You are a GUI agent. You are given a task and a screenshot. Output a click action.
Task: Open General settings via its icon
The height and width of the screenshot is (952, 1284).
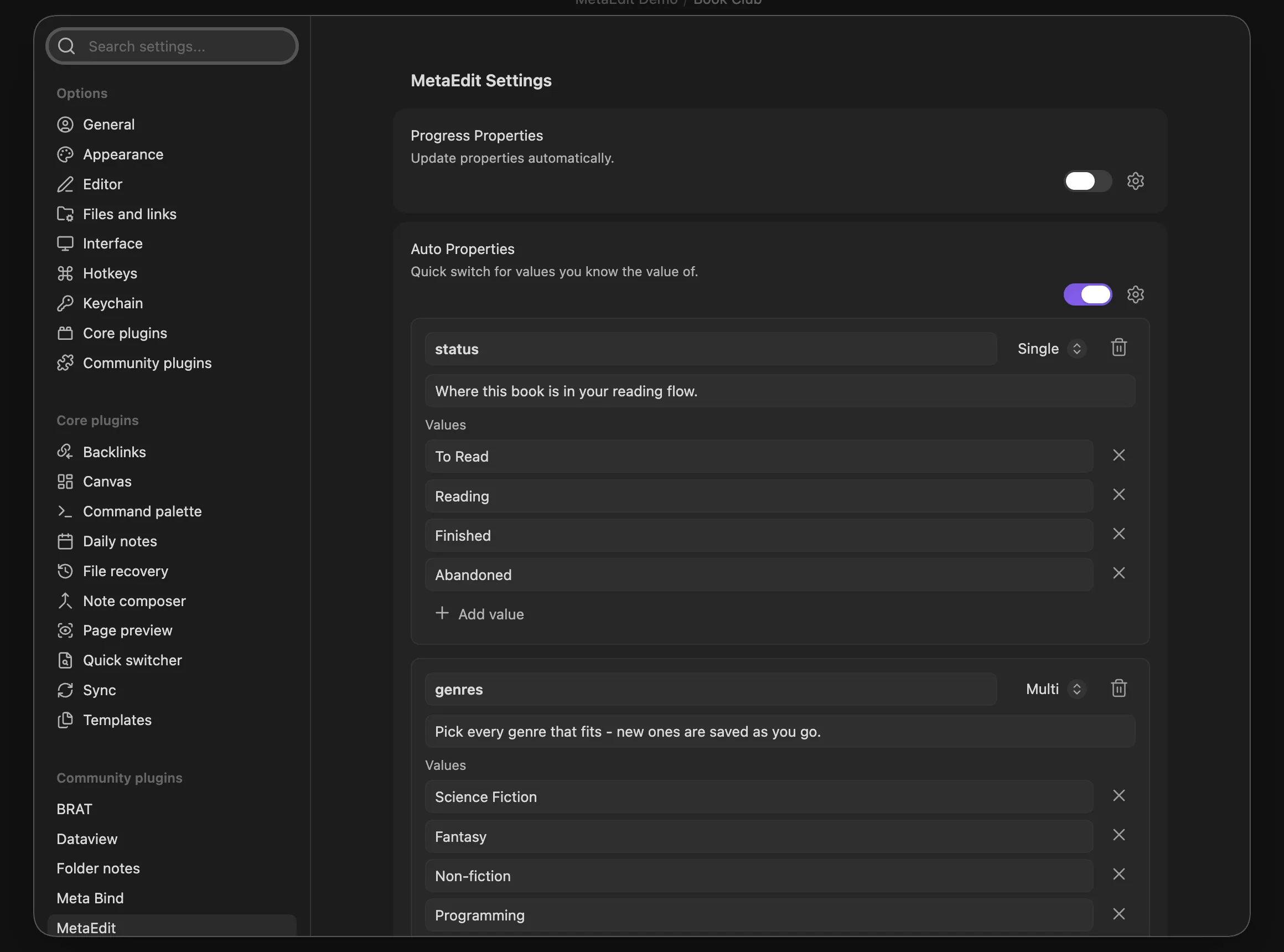click(x=65, y=125)
